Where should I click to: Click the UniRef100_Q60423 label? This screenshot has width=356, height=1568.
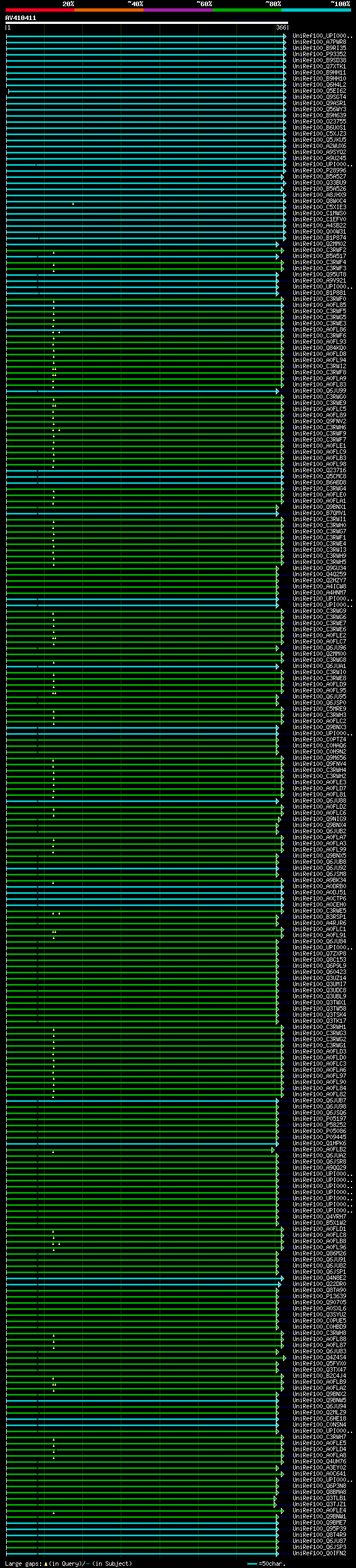(319, 972)
